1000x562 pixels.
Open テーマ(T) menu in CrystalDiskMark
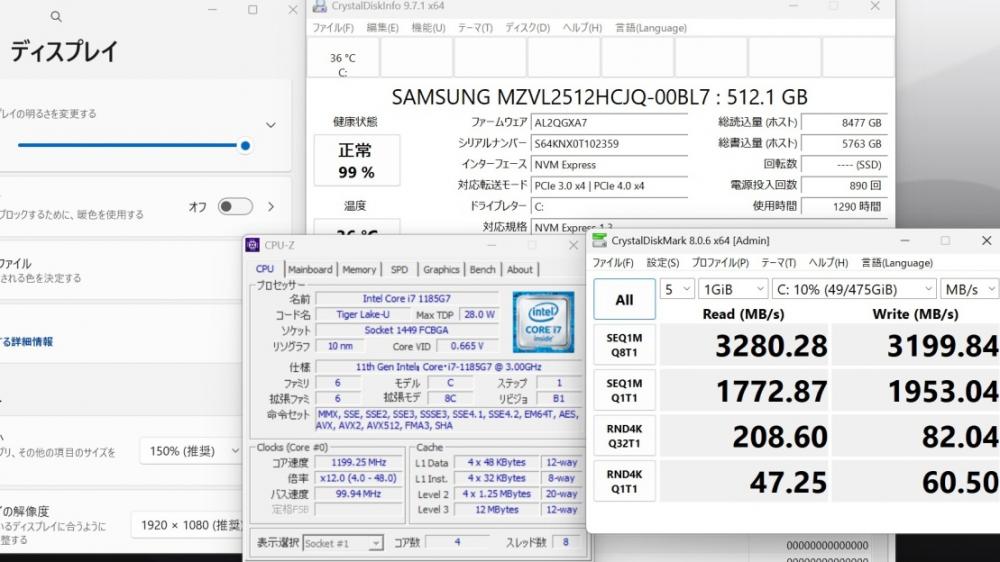point(778,263)
